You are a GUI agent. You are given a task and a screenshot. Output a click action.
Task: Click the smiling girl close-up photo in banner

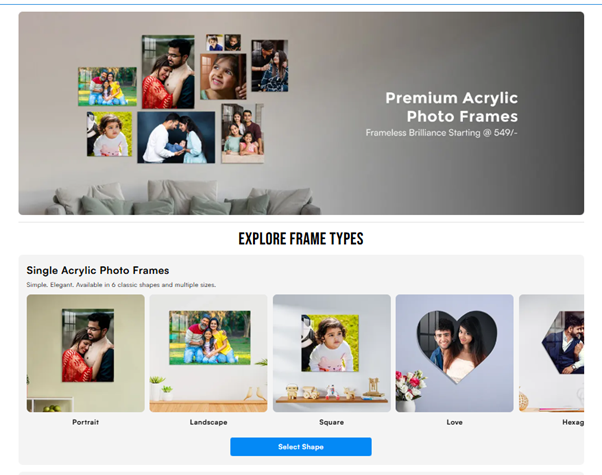click(x=223, y=77)
